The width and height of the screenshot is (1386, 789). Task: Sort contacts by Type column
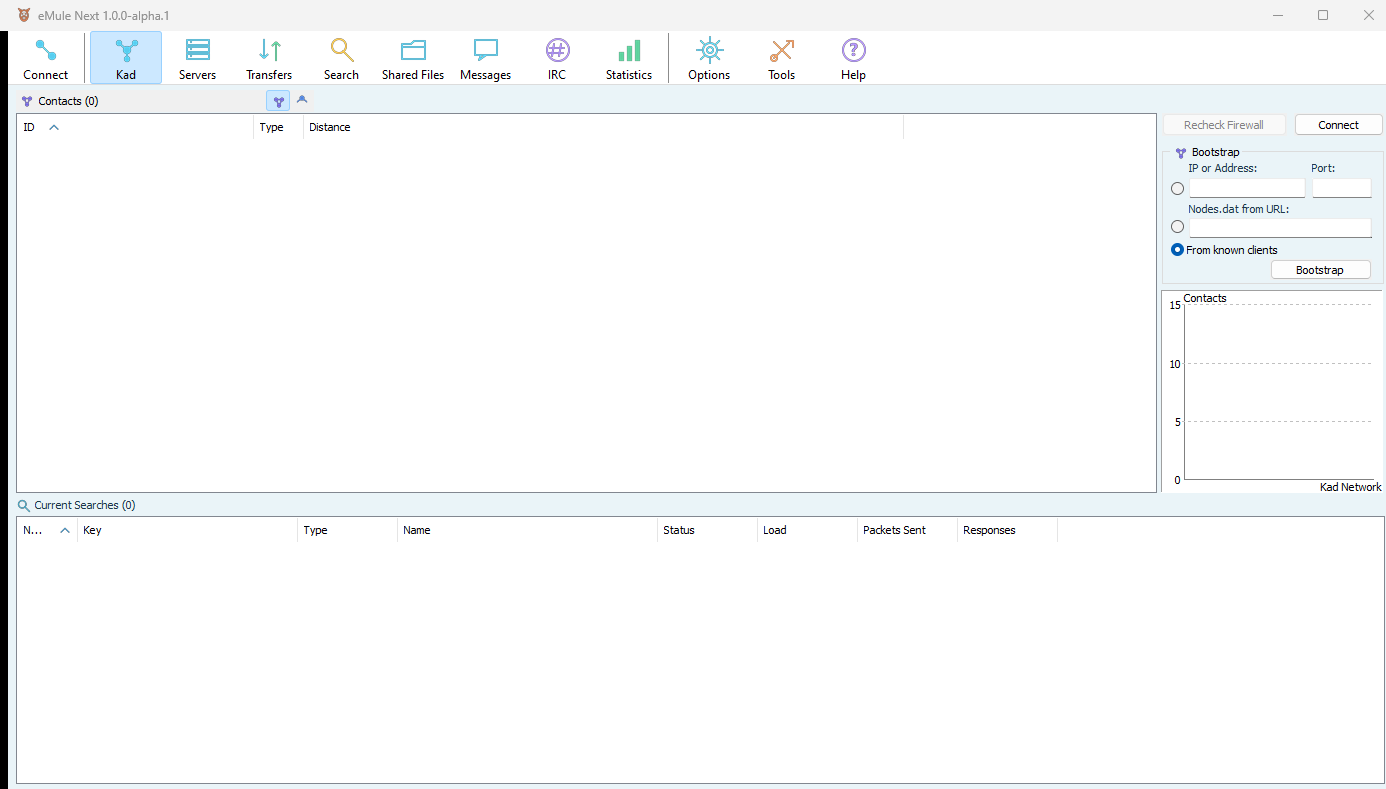[x=279, y=127]
